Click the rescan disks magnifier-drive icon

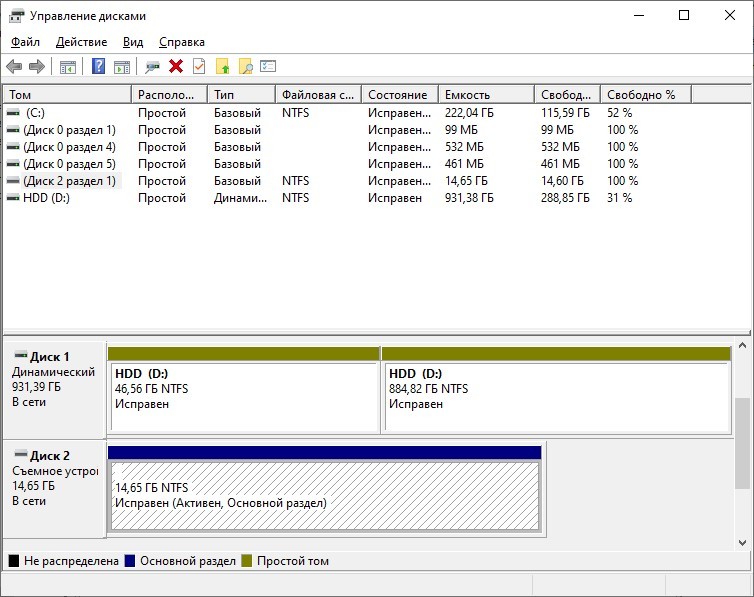coord(152,66)
